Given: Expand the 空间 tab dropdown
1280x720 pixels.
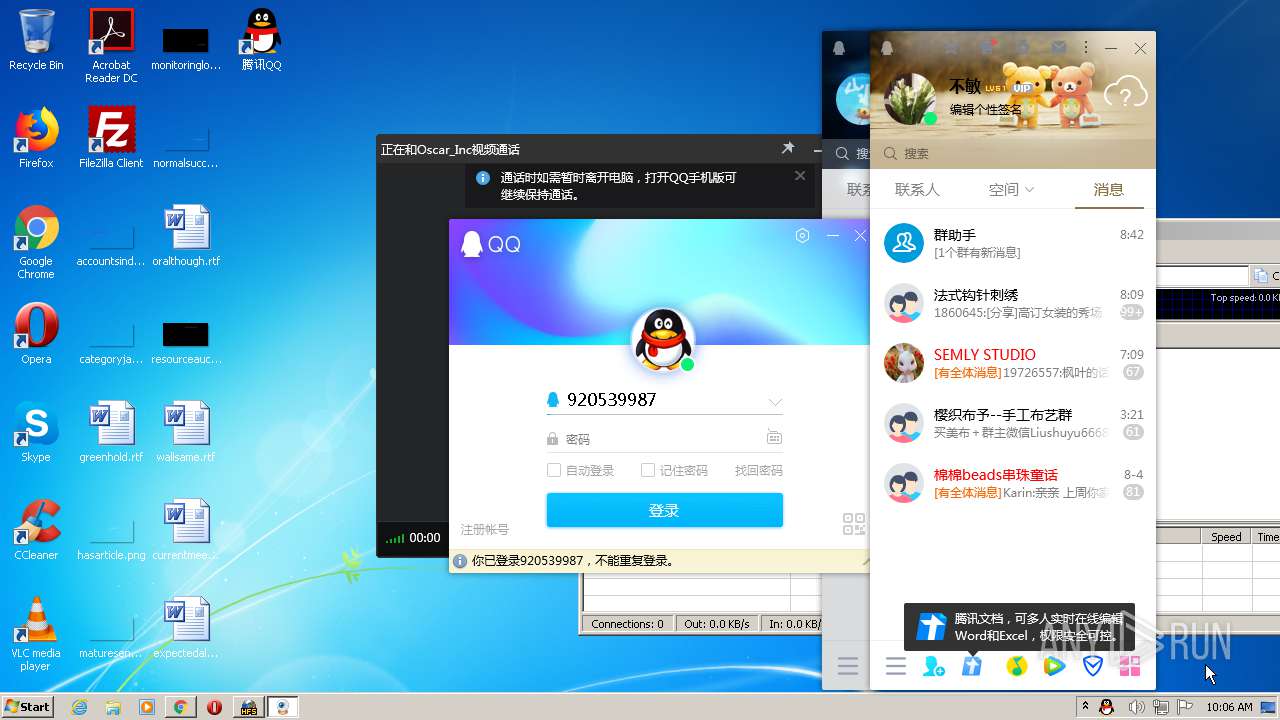Looking at the screenshot, I should 1030,190.
